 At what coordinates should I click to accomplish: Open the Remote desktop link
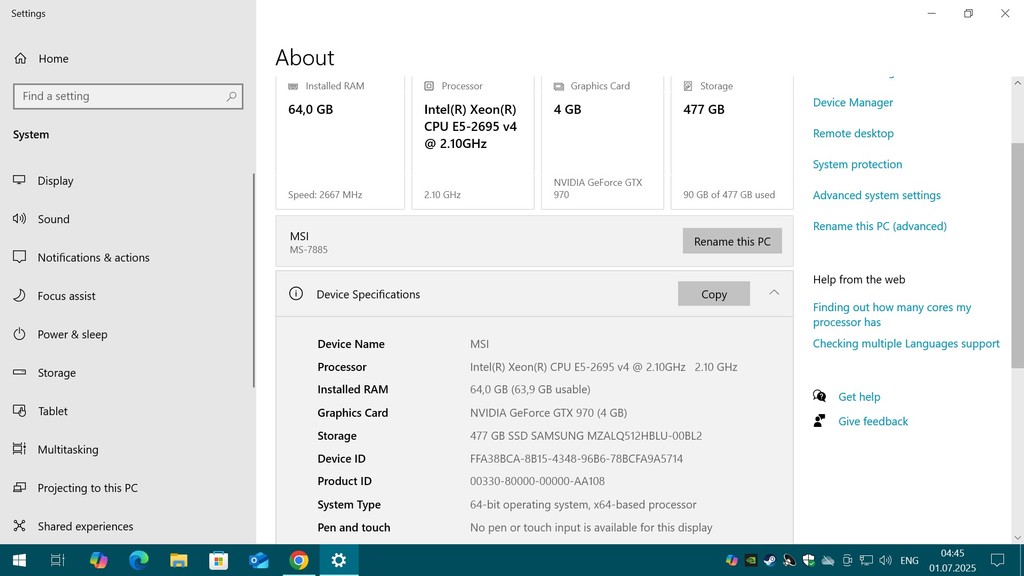point(853,133)
